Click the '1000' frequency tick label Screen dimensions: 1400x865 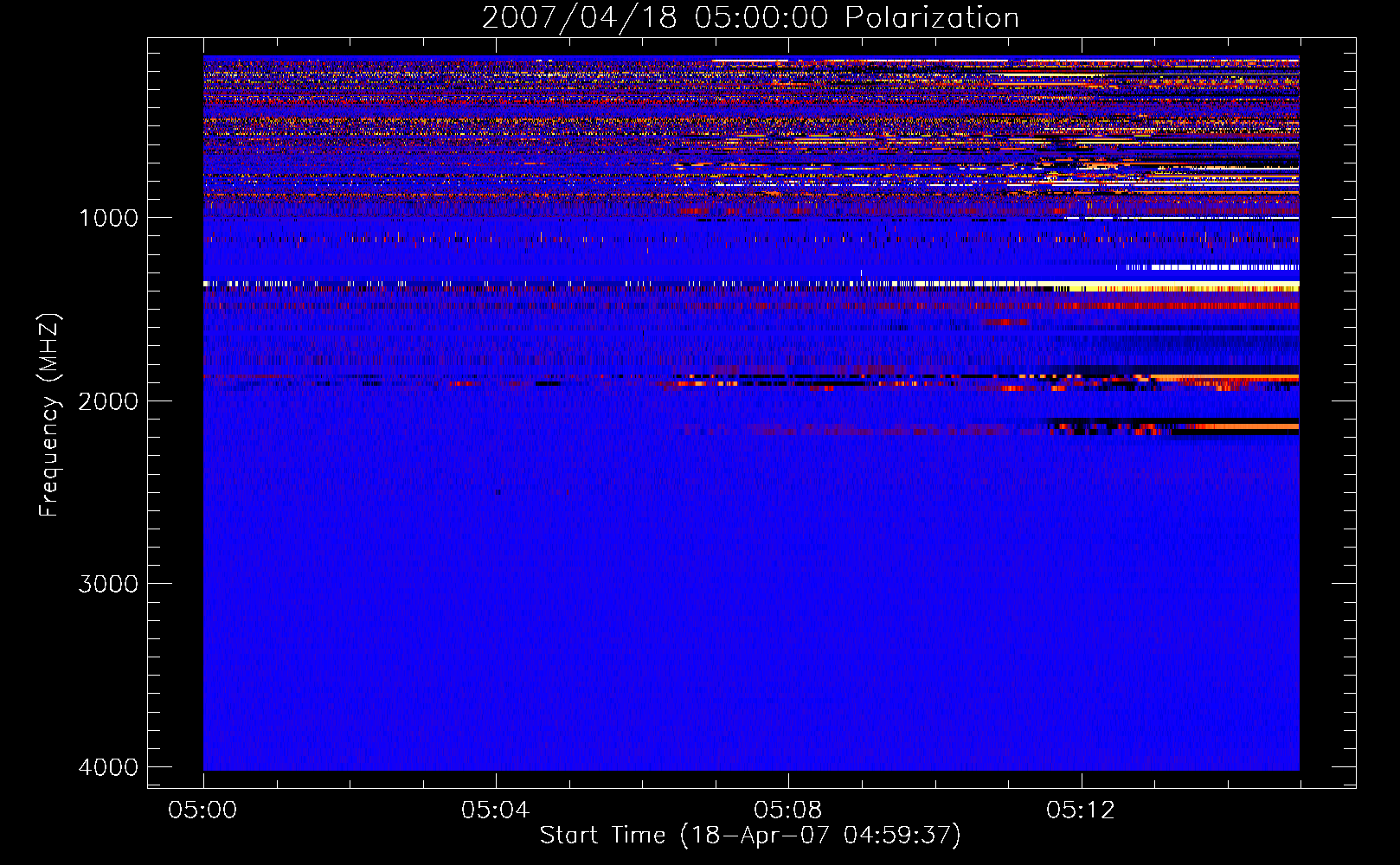pyautogui.click(x=108, y=218)
